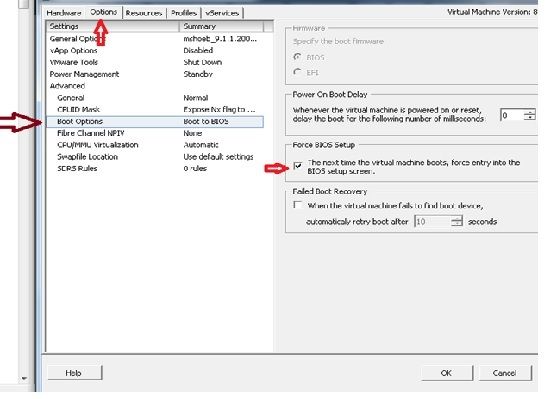The width and height of the screenshot is (550, 399).
Task: Click the 'Shut Down' summary value
Action: coord(203,62)
